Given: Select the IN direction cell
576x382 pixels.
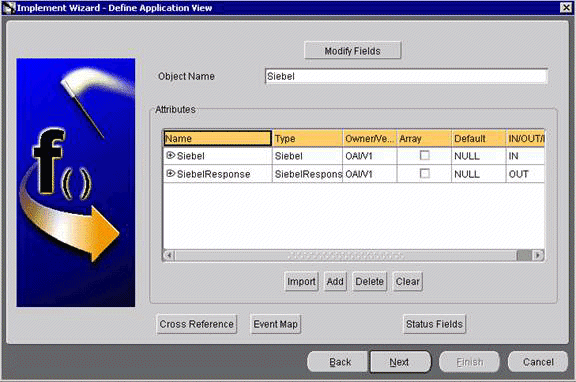Looking at the screenshot, I should click(525, 156).
